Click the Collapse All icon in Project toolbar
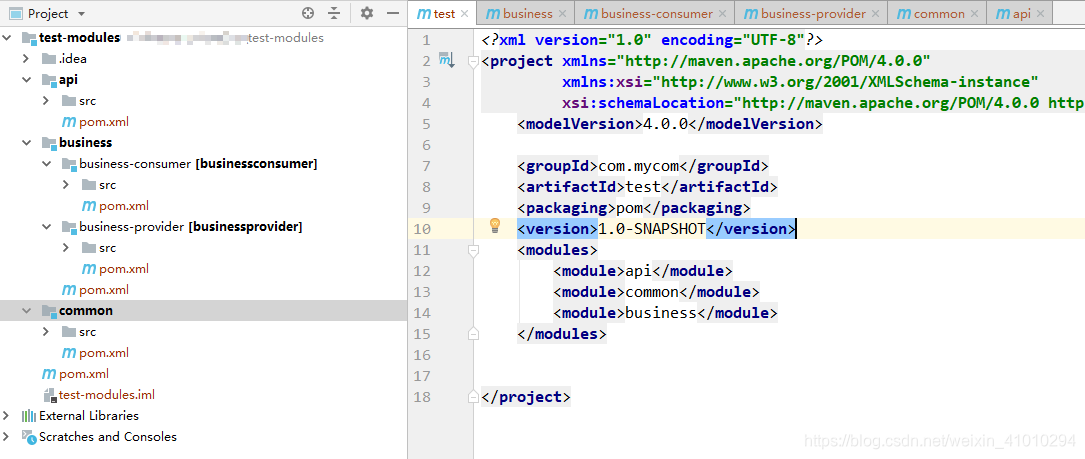The image size is (1085, 459). click(334, 13)
